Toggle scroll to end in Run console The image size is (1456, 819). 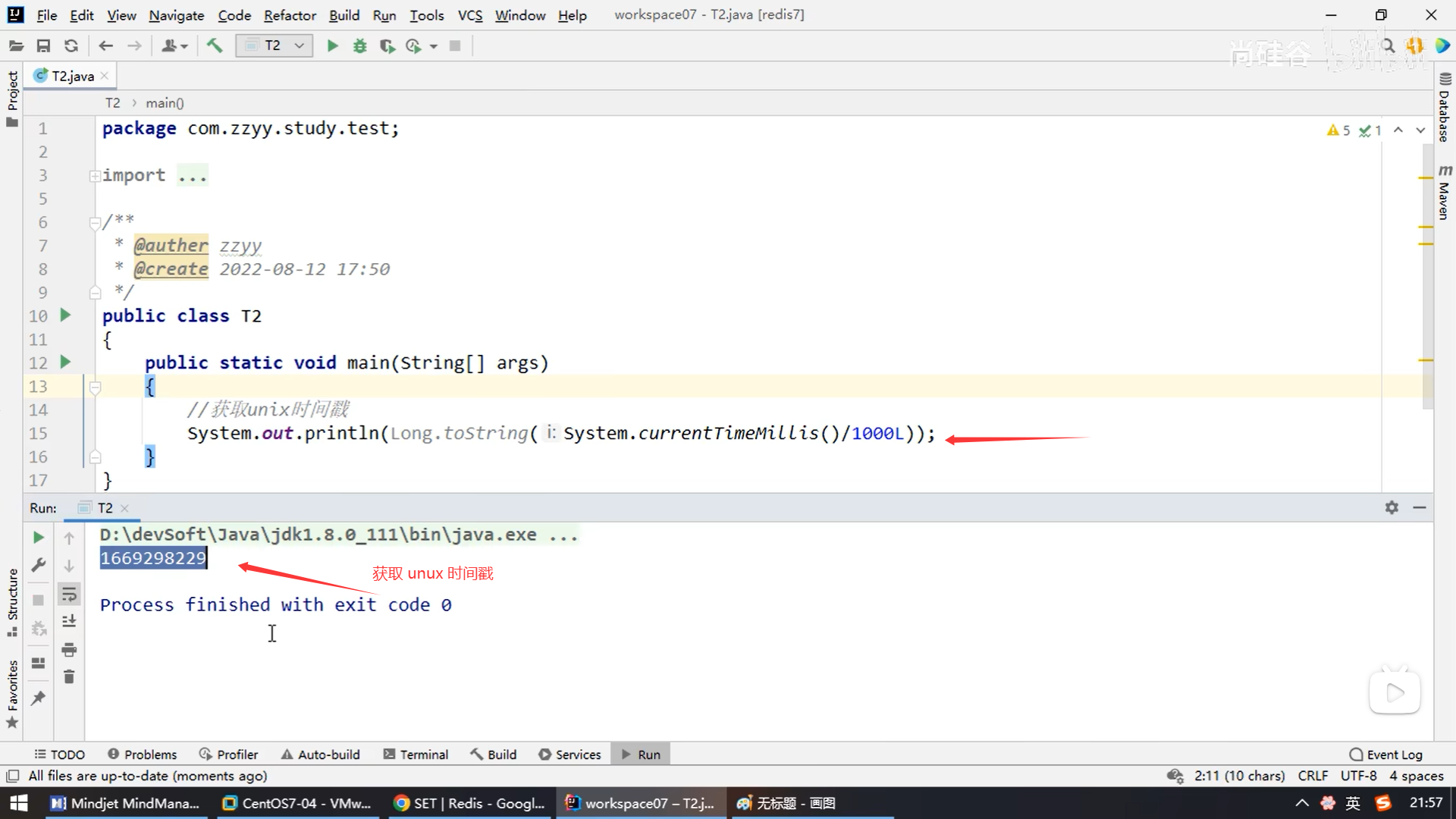[69, 622]
